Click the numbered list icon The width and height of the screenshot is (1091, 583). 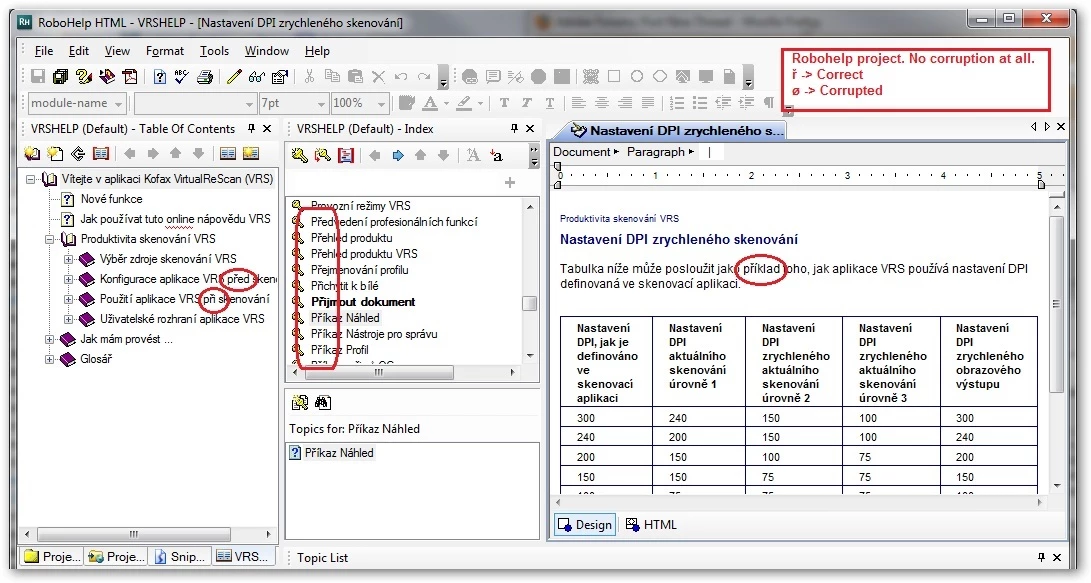[677, 103]
